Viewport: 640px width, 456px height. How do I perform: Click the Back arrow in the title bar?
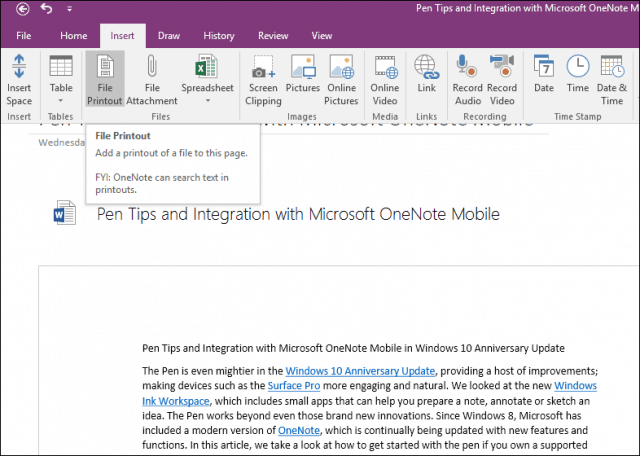coord(22,9)
